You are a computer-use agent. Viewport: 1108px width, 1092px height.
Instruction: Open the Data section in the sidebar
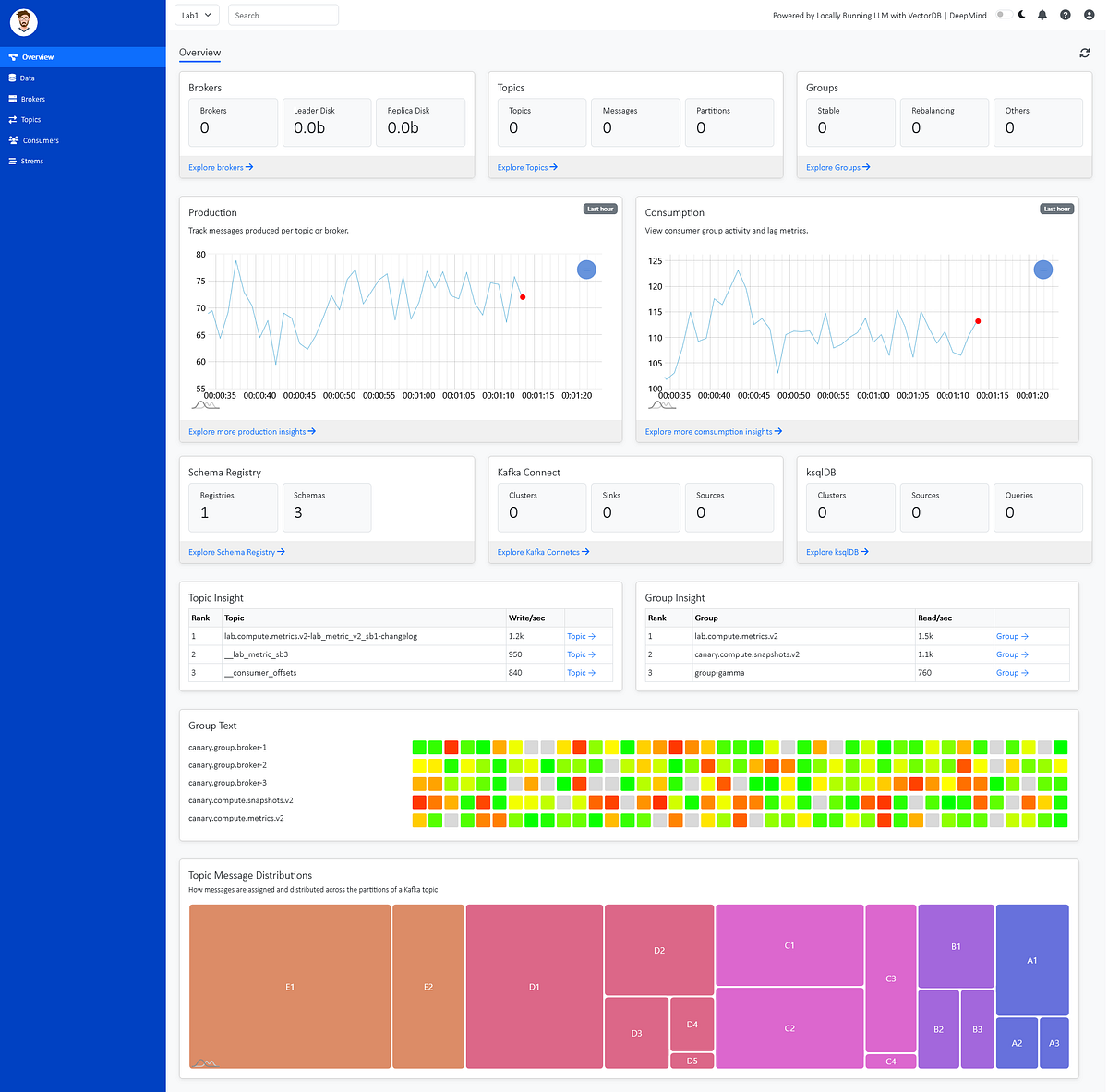pos(28,78)
